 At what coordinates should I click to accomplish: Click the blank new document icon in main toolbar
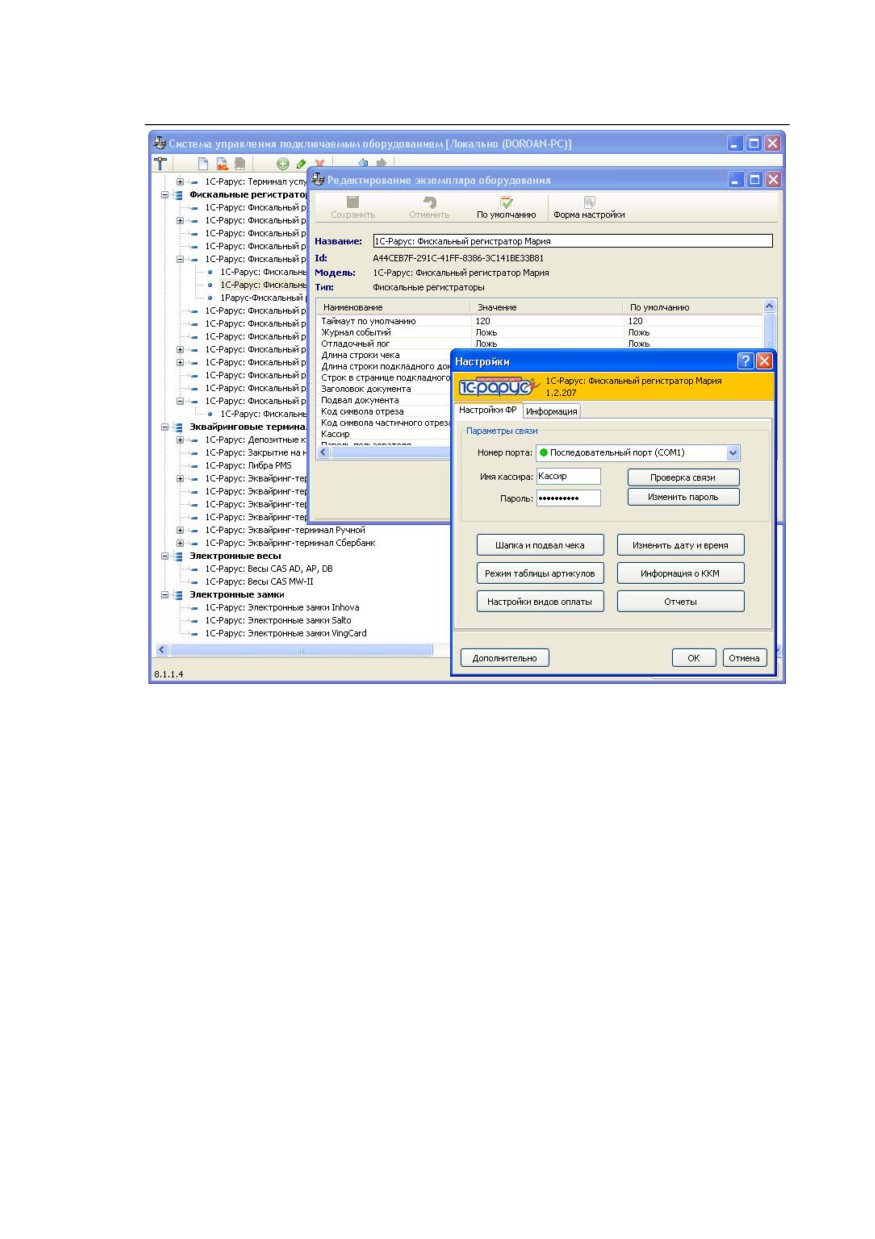(x=202, y=163)
